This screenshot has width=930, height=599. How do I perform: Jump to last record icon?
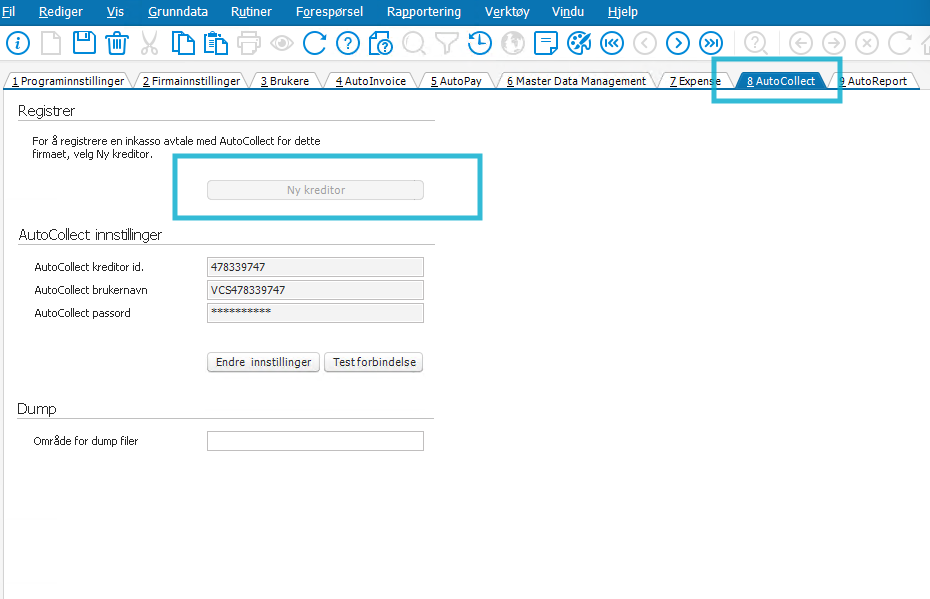coord(711,43)
